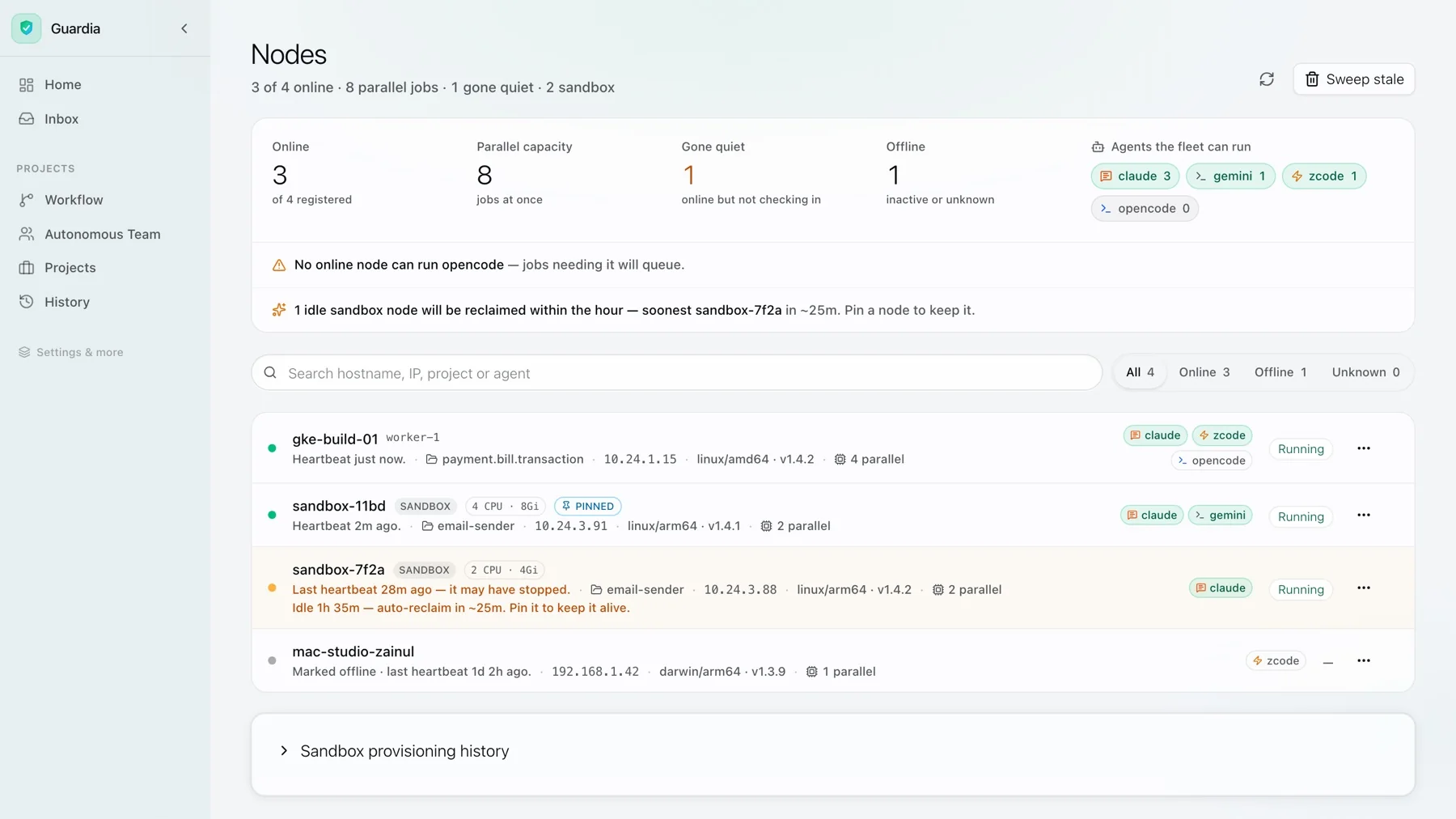The height and width of the screenshot is (819, 1456).
Task: Filter nodes by Online 3
Action: pyautogui.click(x=1204, y=372)
